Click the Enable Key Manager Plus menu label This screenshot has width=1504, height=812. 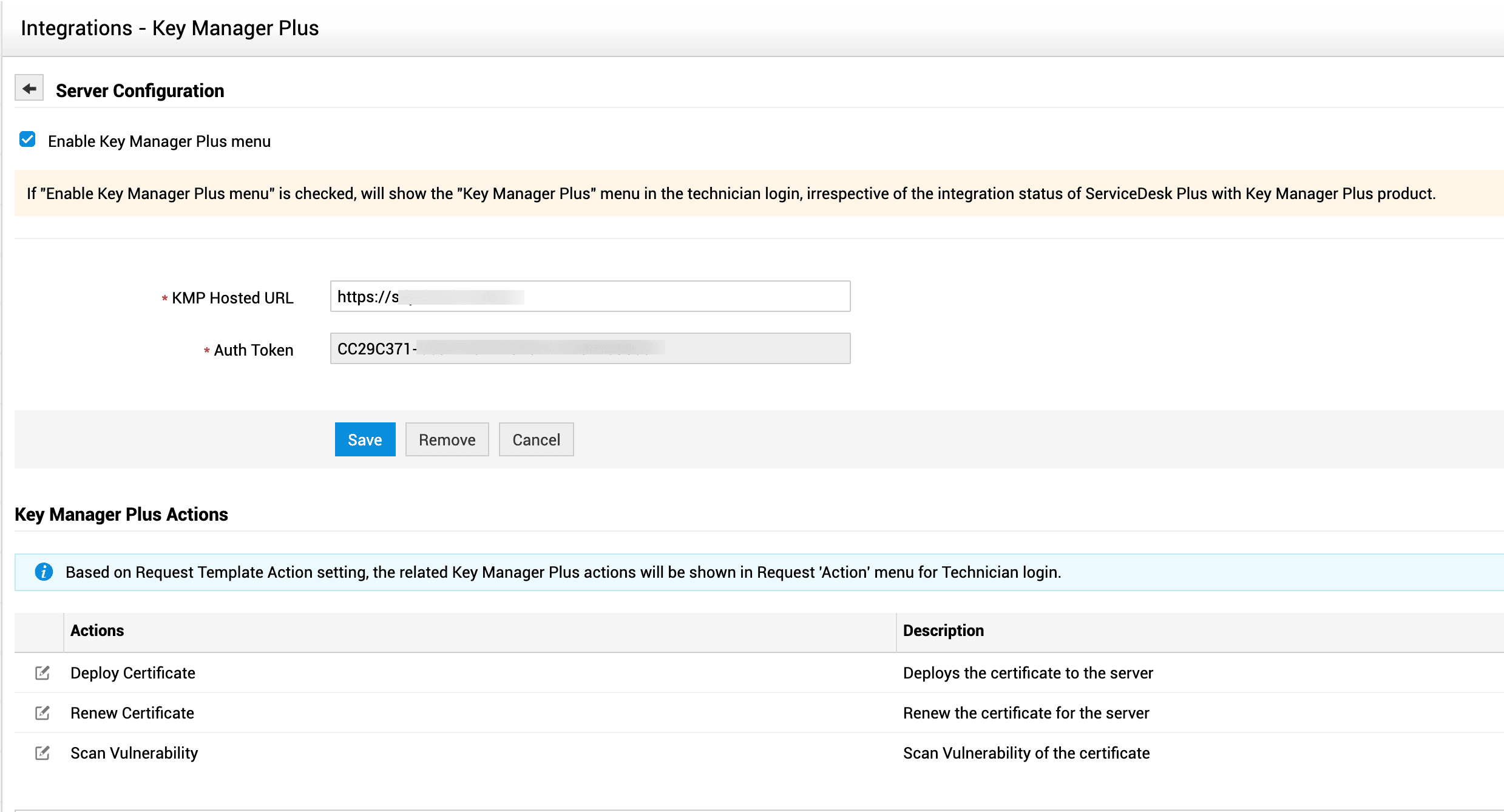point(159,141)
